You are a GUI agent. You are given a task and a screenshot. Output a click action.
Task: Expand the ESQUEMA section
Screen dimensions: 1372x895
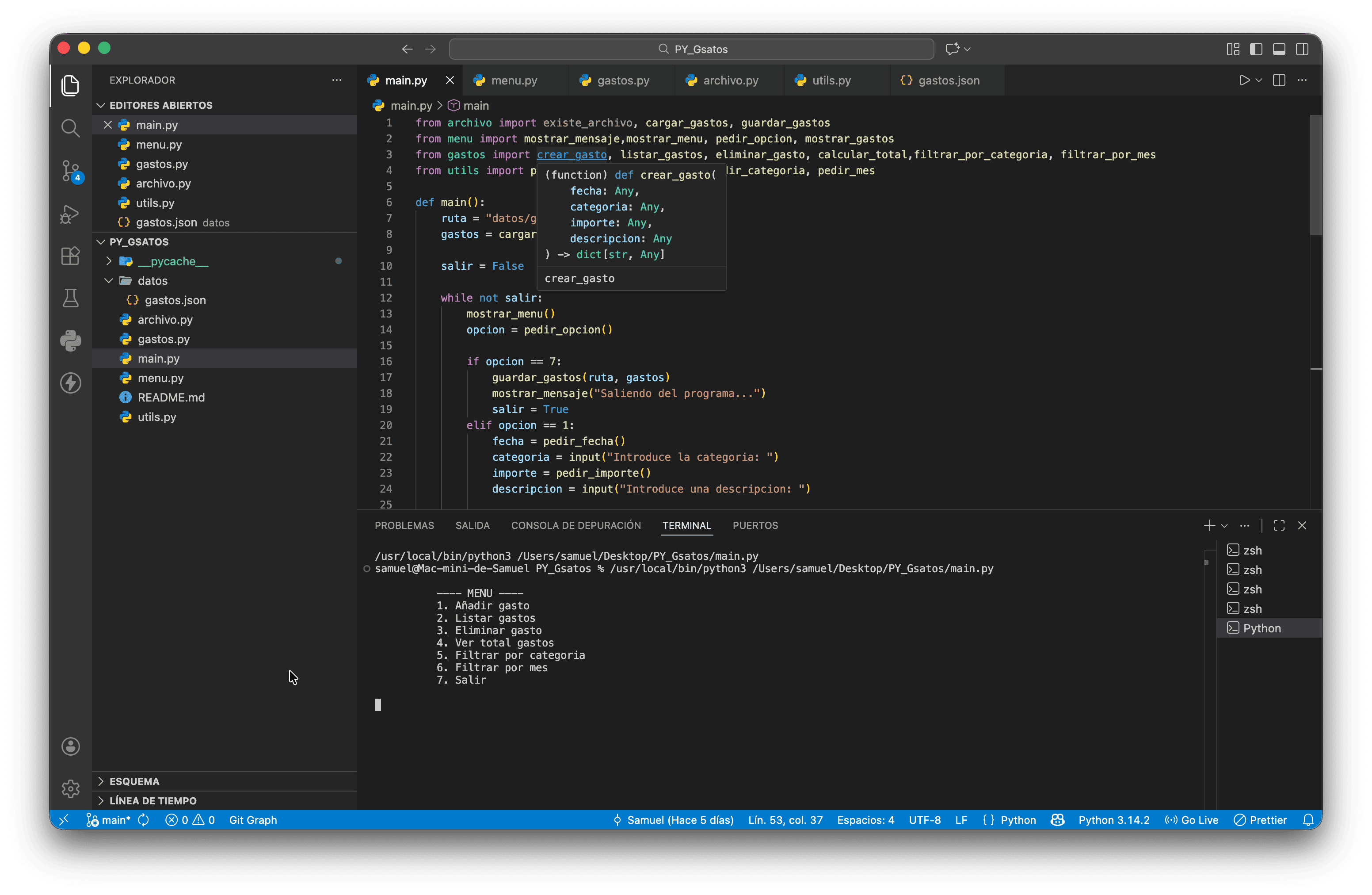[x=134, y=781]
